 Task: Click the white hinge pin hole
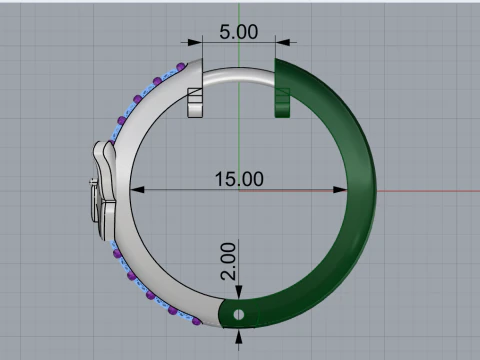click(x=239, y=314)
